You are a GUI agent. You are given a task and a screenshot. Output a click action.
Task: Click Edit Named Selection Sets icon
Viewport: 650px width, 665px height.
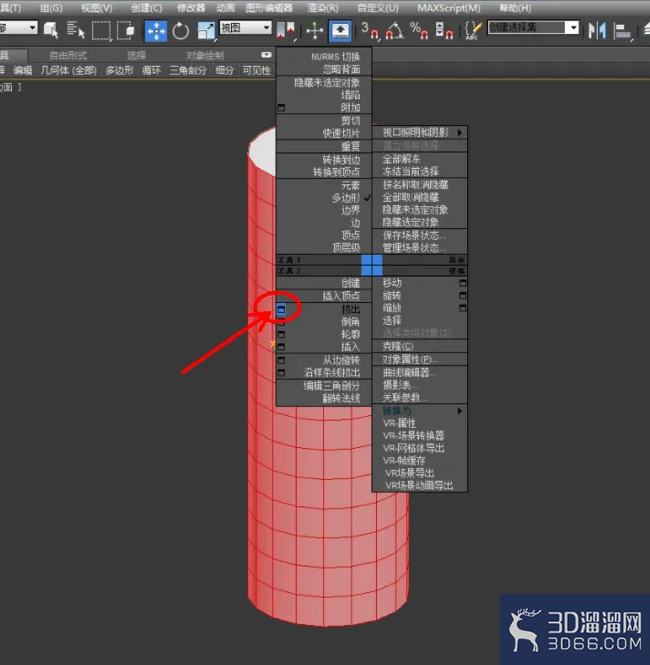(473, 31)
